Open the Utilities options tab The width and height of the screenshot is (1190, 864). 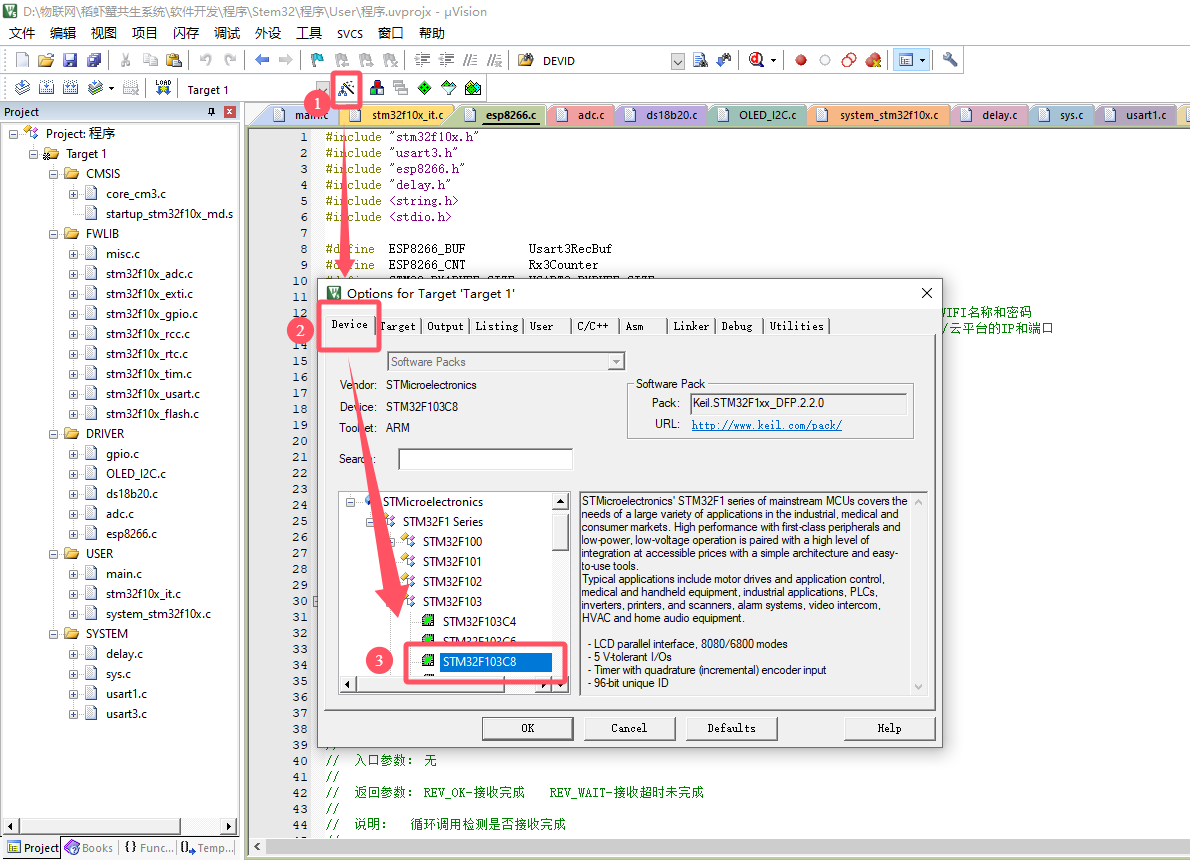796,326
